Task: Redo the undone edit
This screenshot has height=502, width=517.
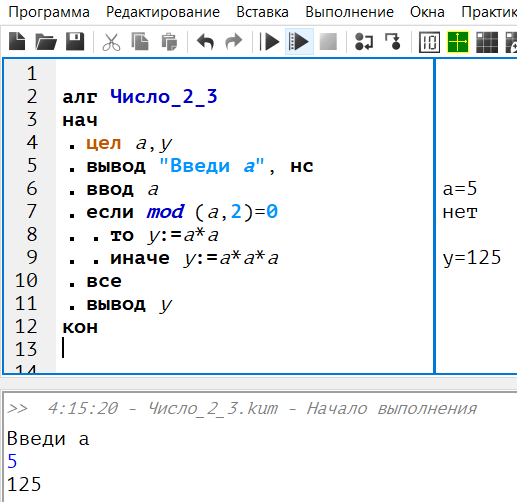Action: [234, 42]
